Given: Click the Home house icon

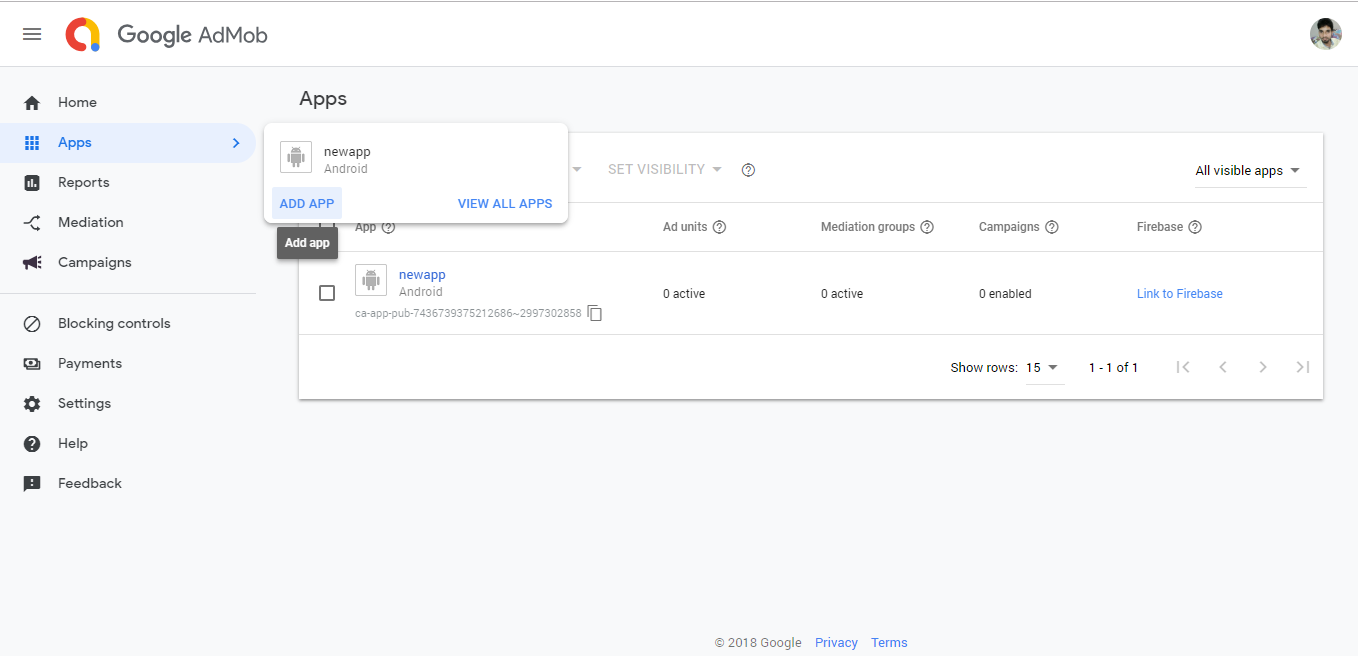Looking at the screenshot, I should [x=32, y=103].
